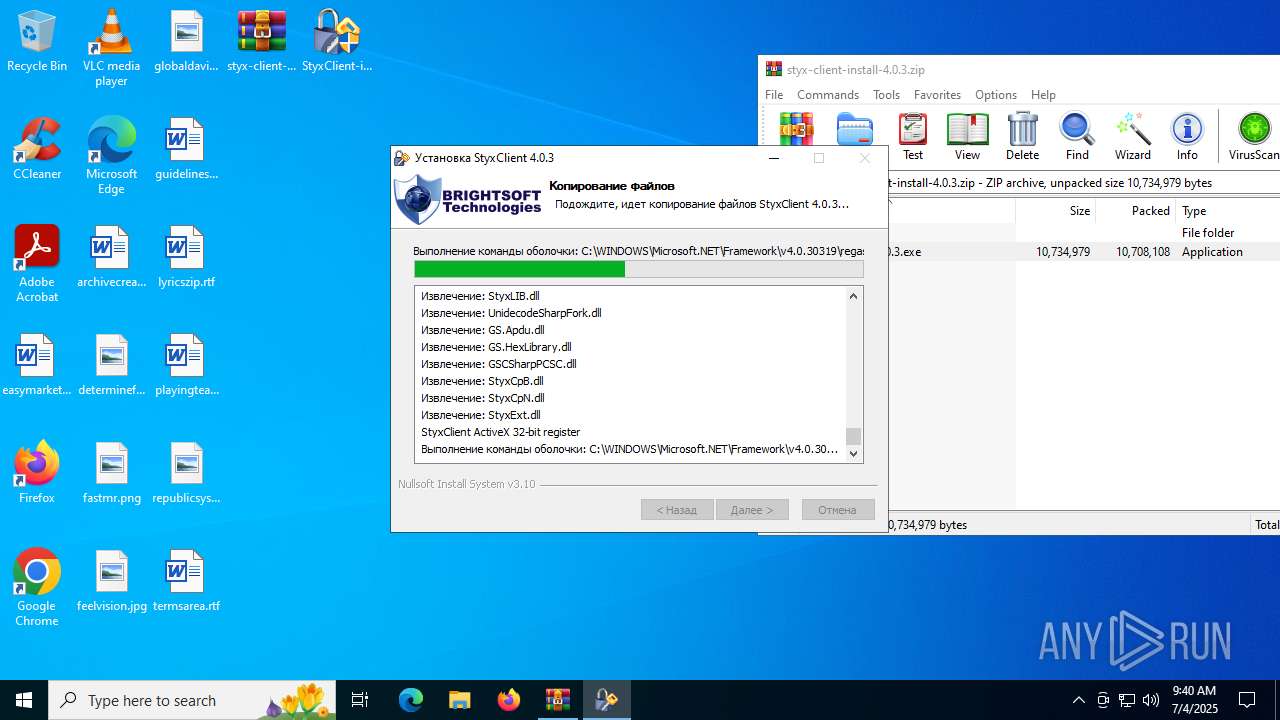Click WinRAR Find toolbar icon
Viewport: 1280px width, 720px height.
1077,137
